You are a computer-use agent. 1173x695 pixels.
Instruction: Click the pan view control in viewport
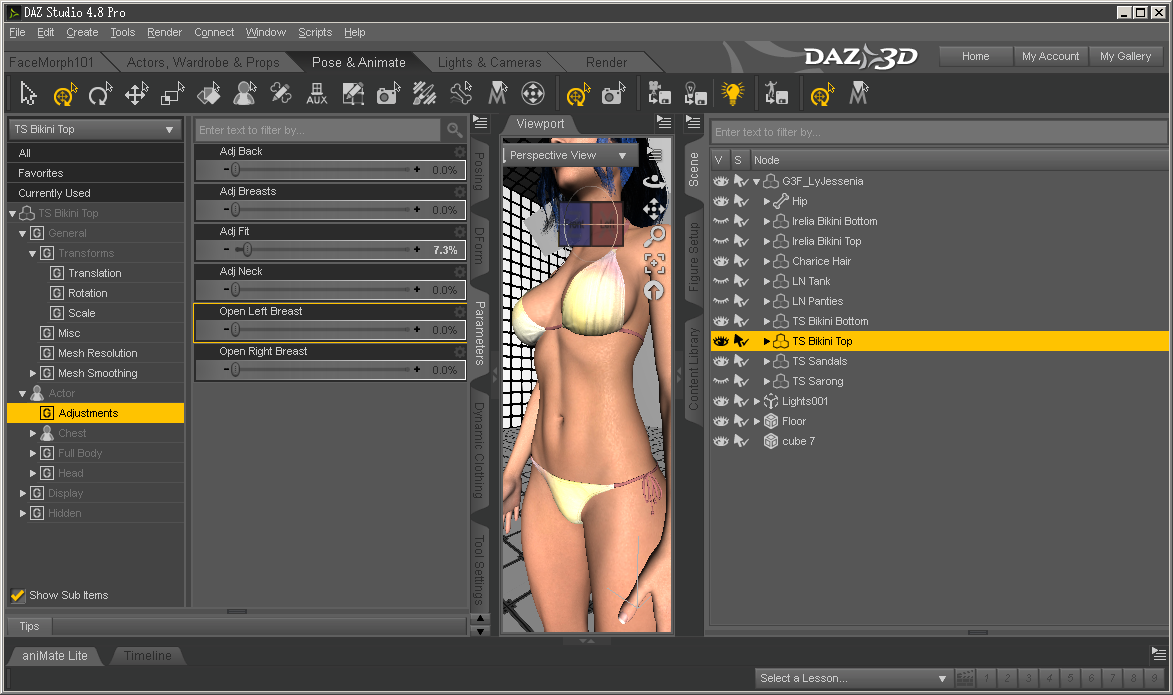tap(655, 209)
